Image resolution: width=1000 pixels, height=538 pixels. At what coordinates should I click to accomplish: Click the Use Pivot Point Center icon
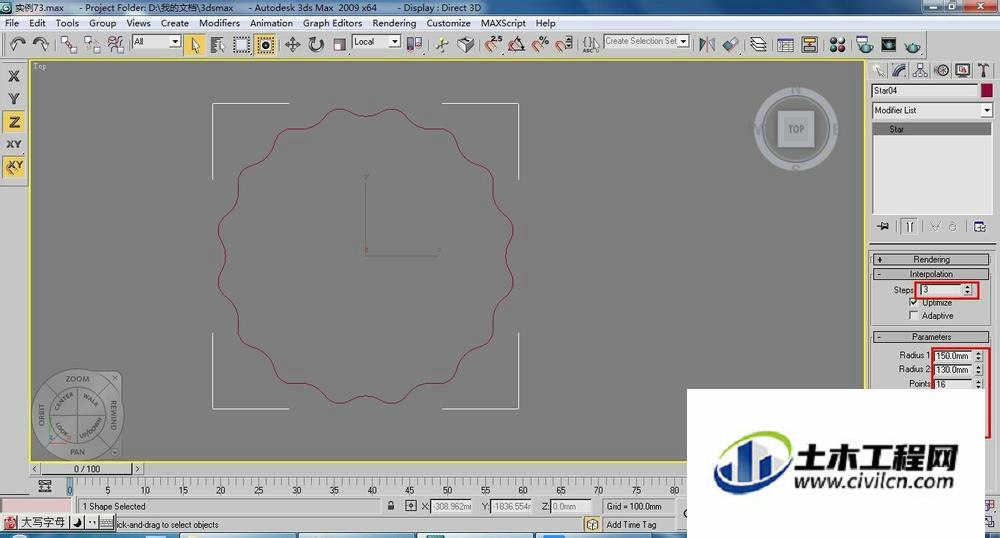tap(414, 44)
